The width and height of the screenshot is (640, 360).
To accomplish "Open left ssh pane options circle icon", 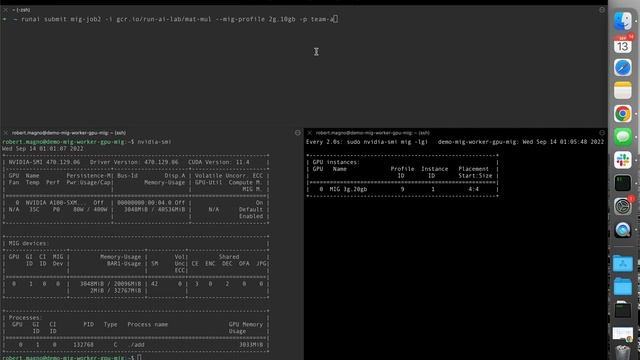I will tap(298, 133).
